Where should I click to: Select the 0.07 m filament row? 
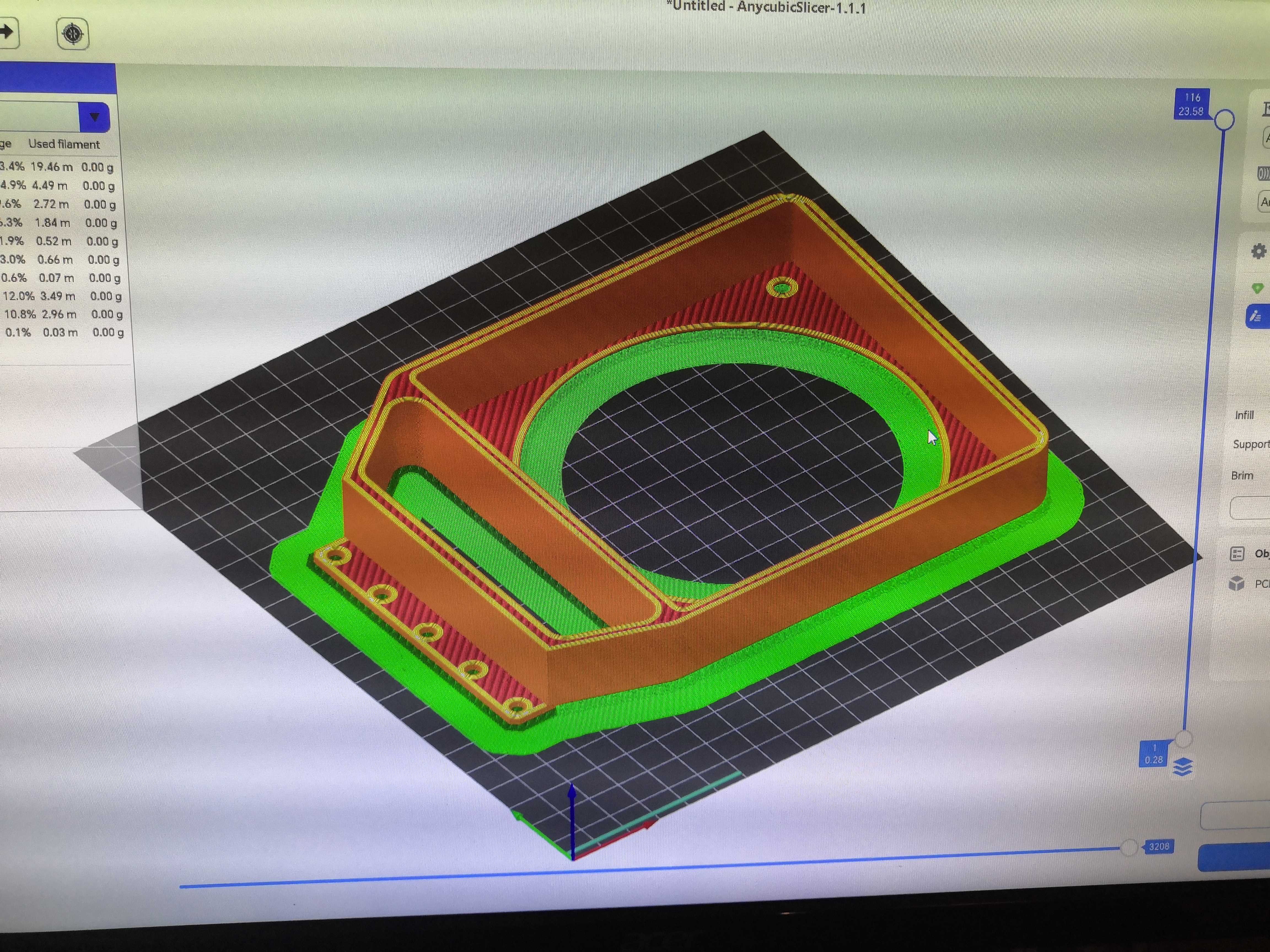tap(61, 278)
